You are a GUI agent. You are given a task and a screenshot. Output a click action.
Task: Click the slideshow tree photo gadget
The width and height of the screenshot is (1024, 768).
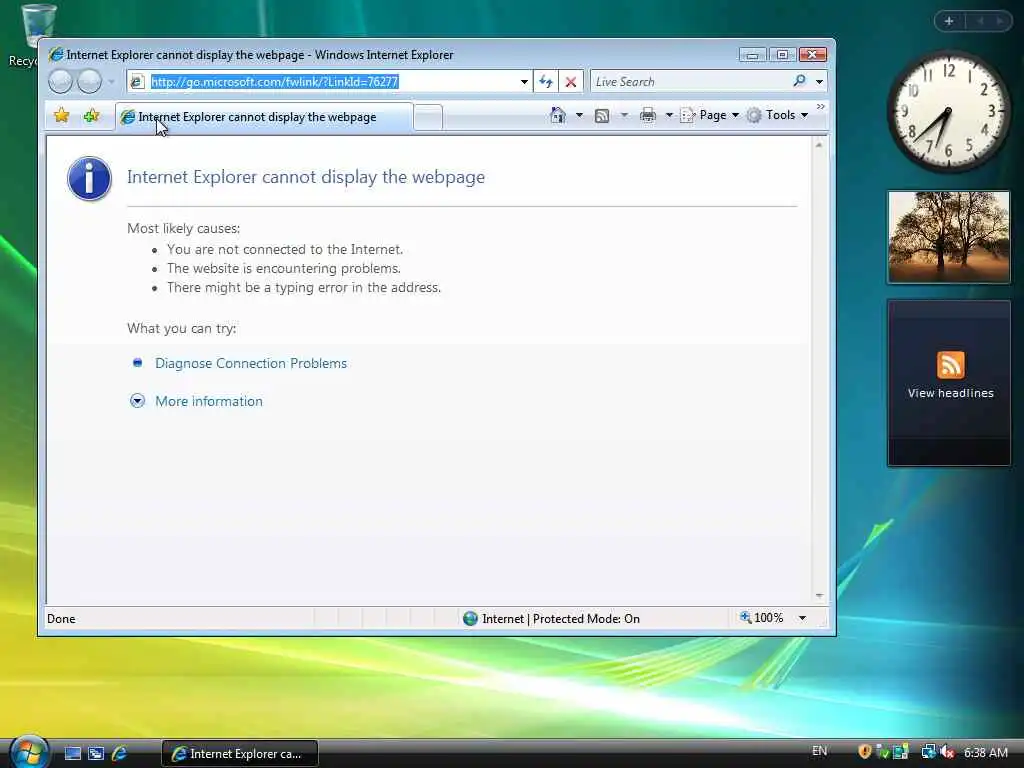click(949, 237)
